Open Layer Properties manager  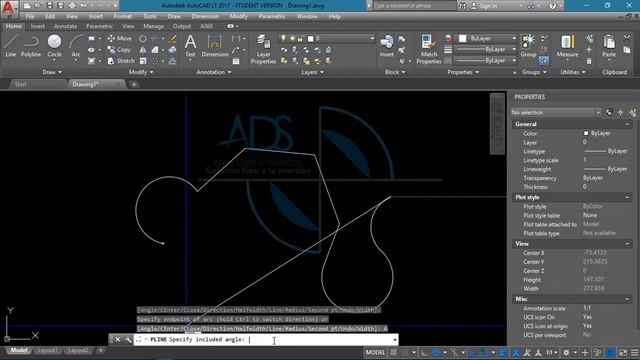[x=263, y=49]
